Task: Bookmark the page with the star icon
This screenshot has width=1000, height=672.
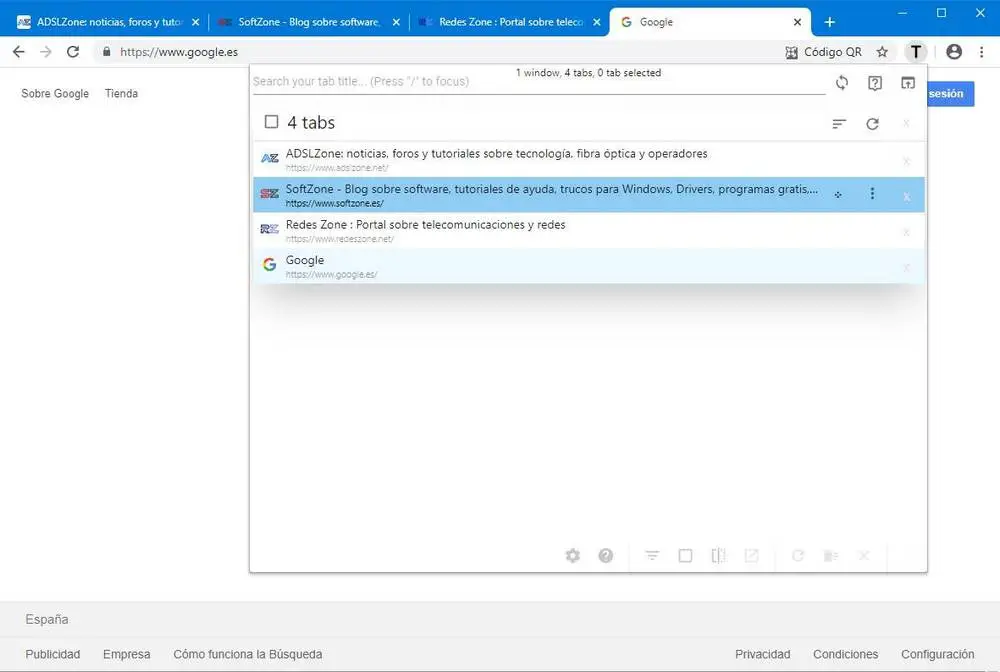Action: tap(882, 52)
